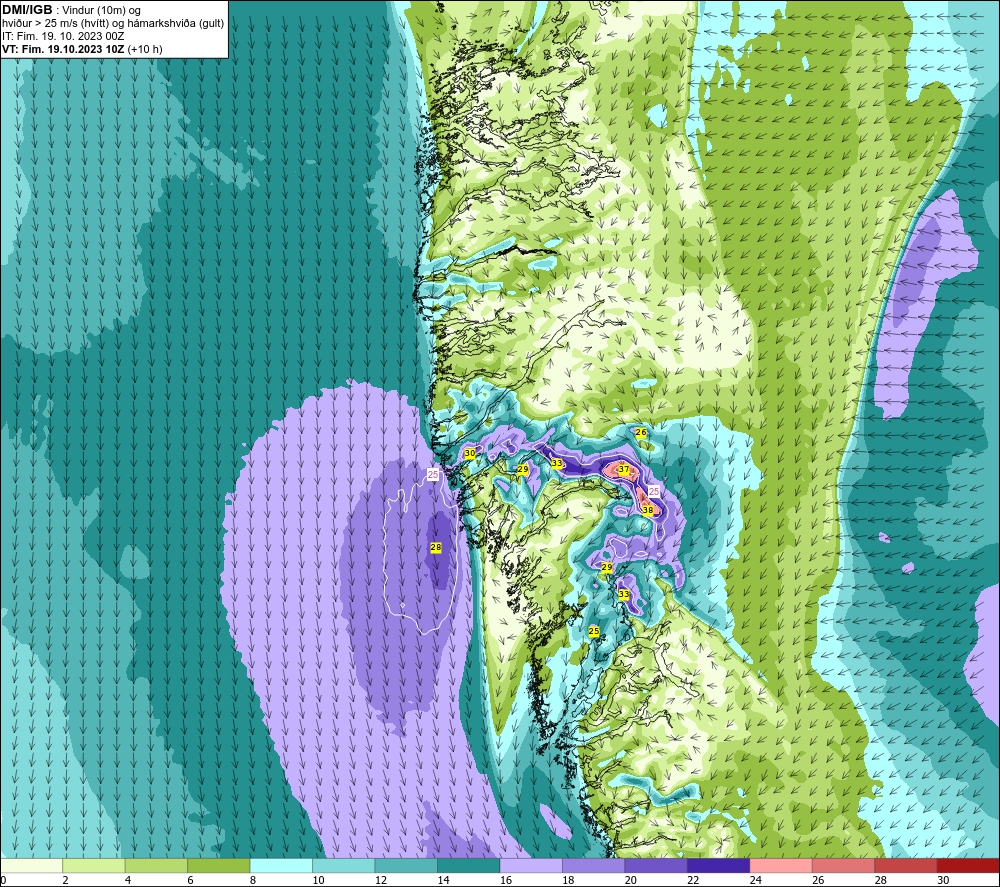The height and width of the screenshot is (887, 1000).
Task: Pick the 8–10 m/s pale cyan scale swatch
Action: click(x=281, y=866)
